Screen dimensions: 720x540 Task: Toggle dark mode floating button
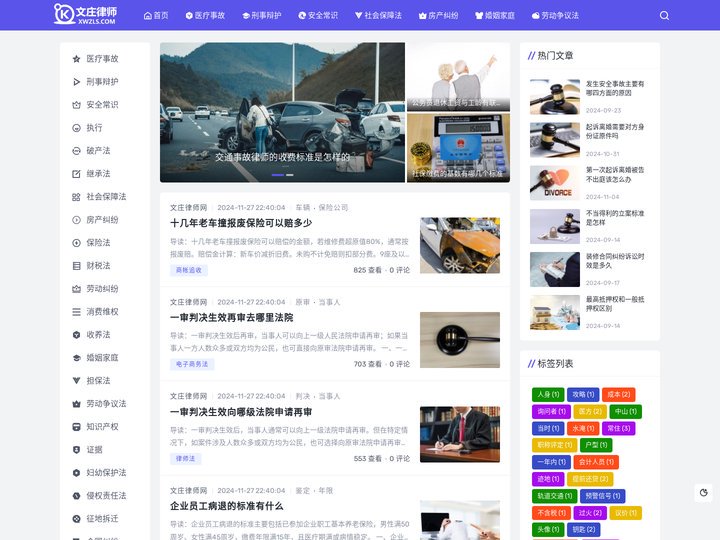pyautogui.click(x=703, y=493)
